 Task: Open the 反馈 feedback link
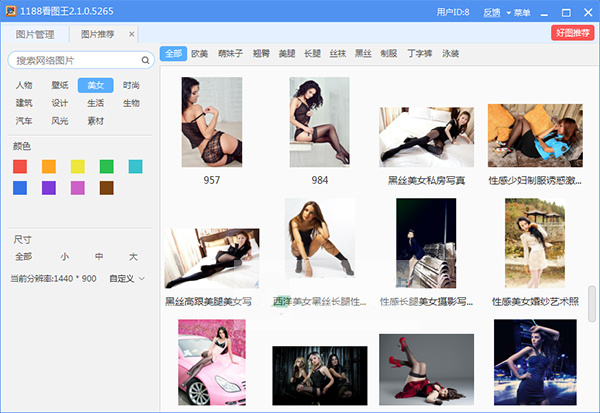(492, 12)
